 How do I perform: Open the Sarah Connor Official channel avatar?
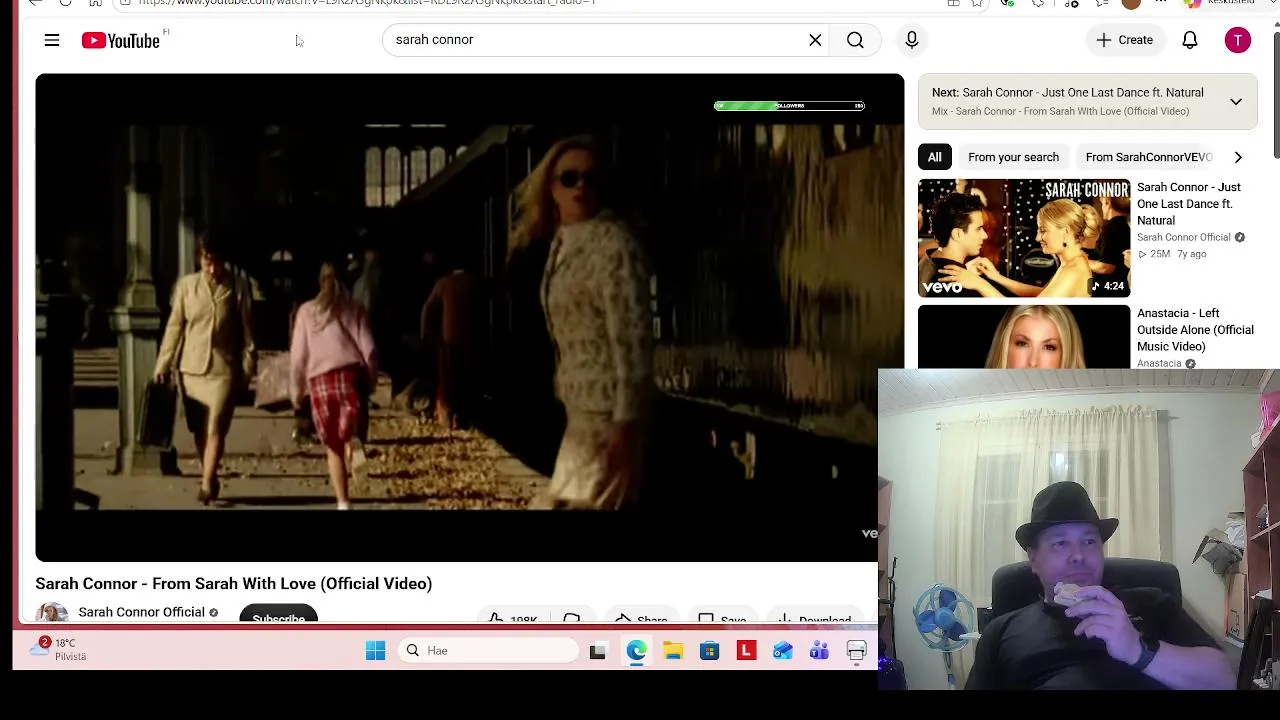pyautogui.click(x=52, y=612)
